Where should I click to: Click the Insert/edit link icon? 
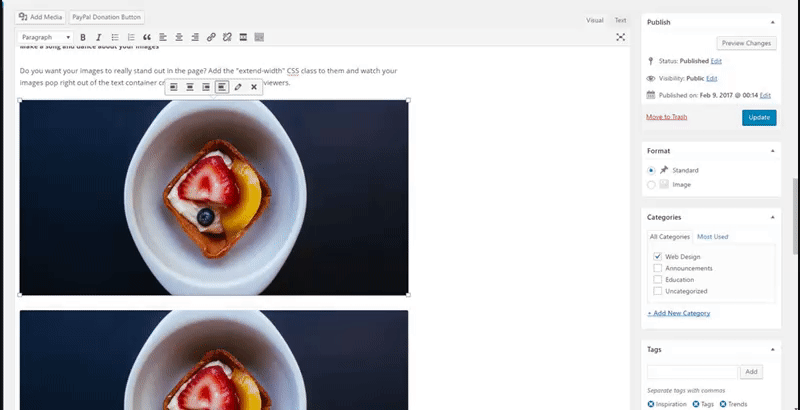211,37
